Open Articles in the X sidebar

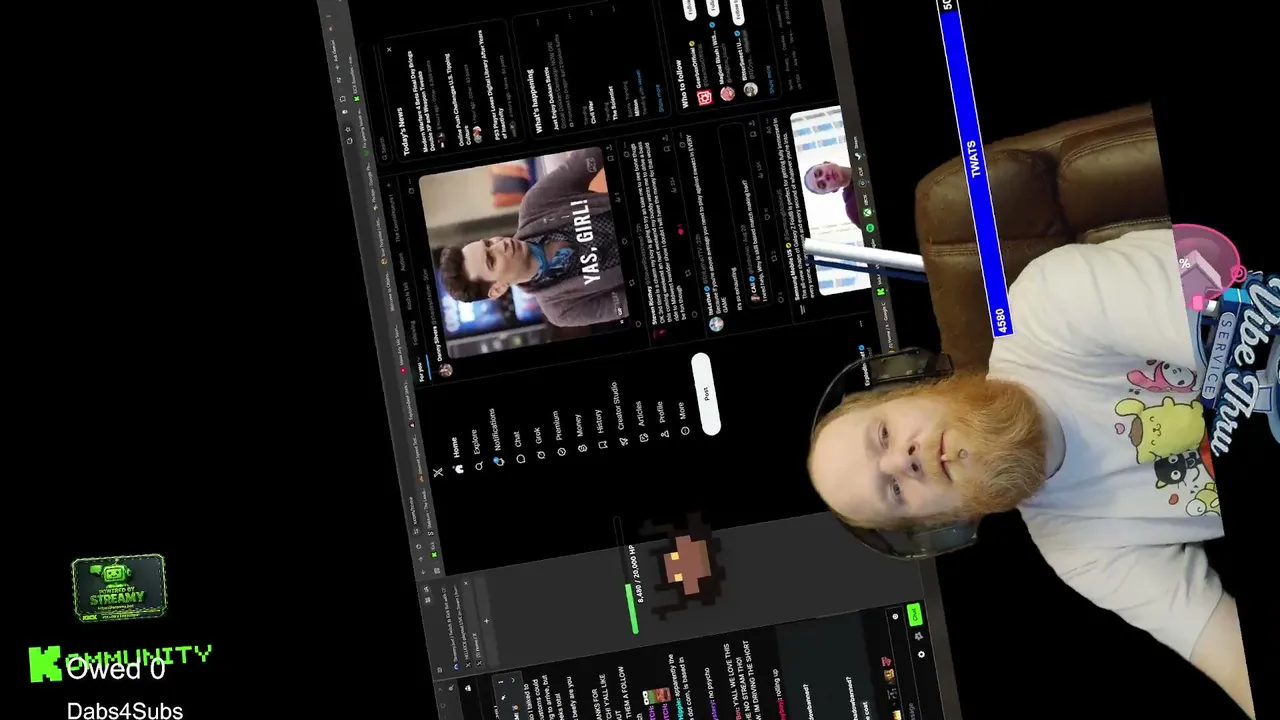tap(642, 423)
